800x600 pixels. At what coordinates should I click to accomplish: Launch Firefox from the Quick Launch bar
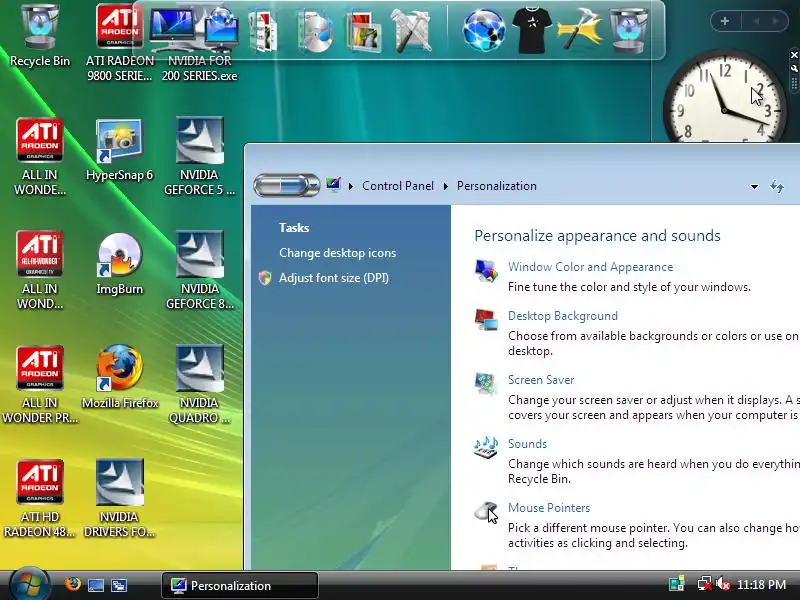[73, 584]
